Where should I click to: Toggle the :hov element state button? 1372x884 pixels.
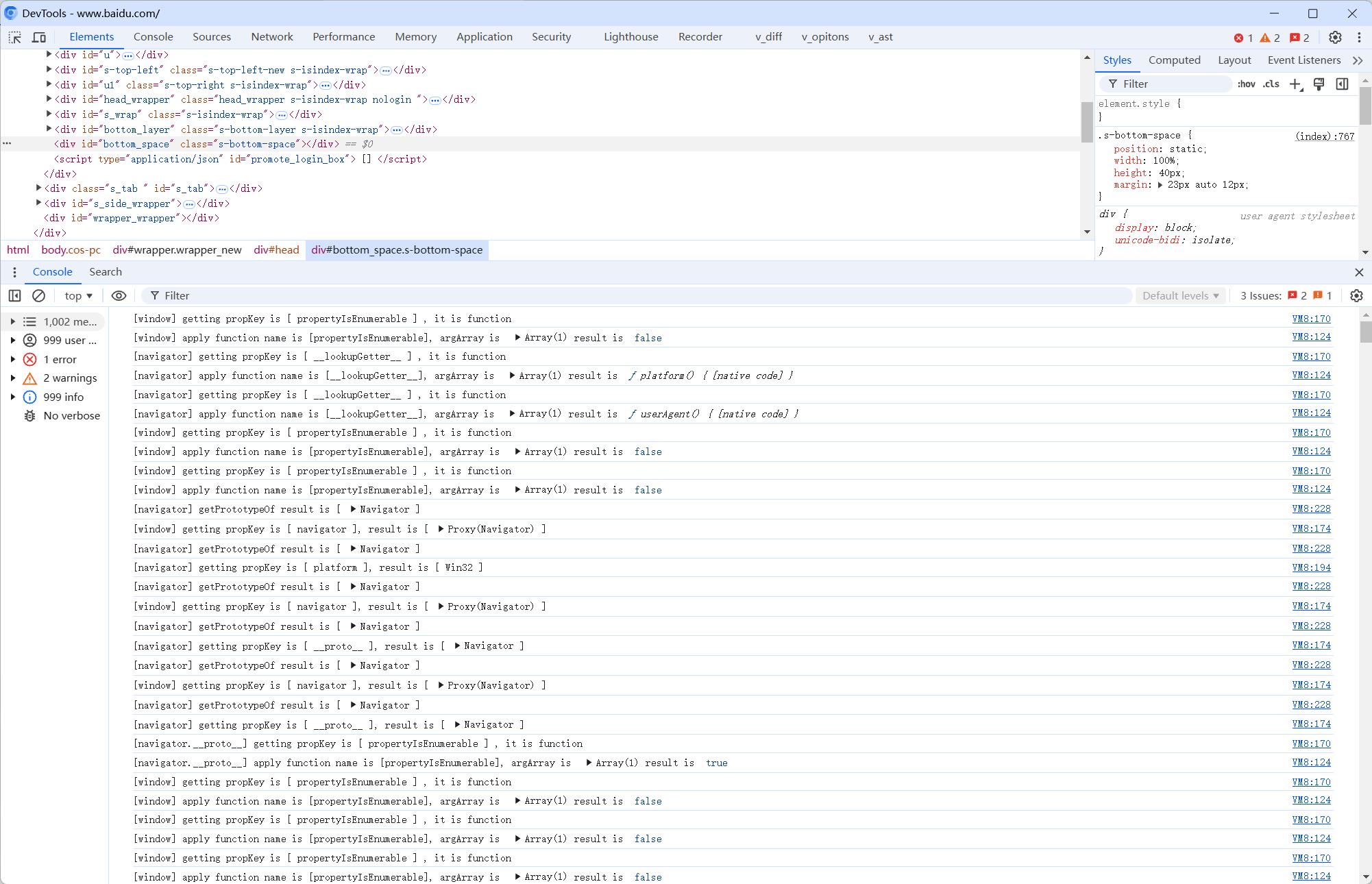click(x=1246, y=84)
